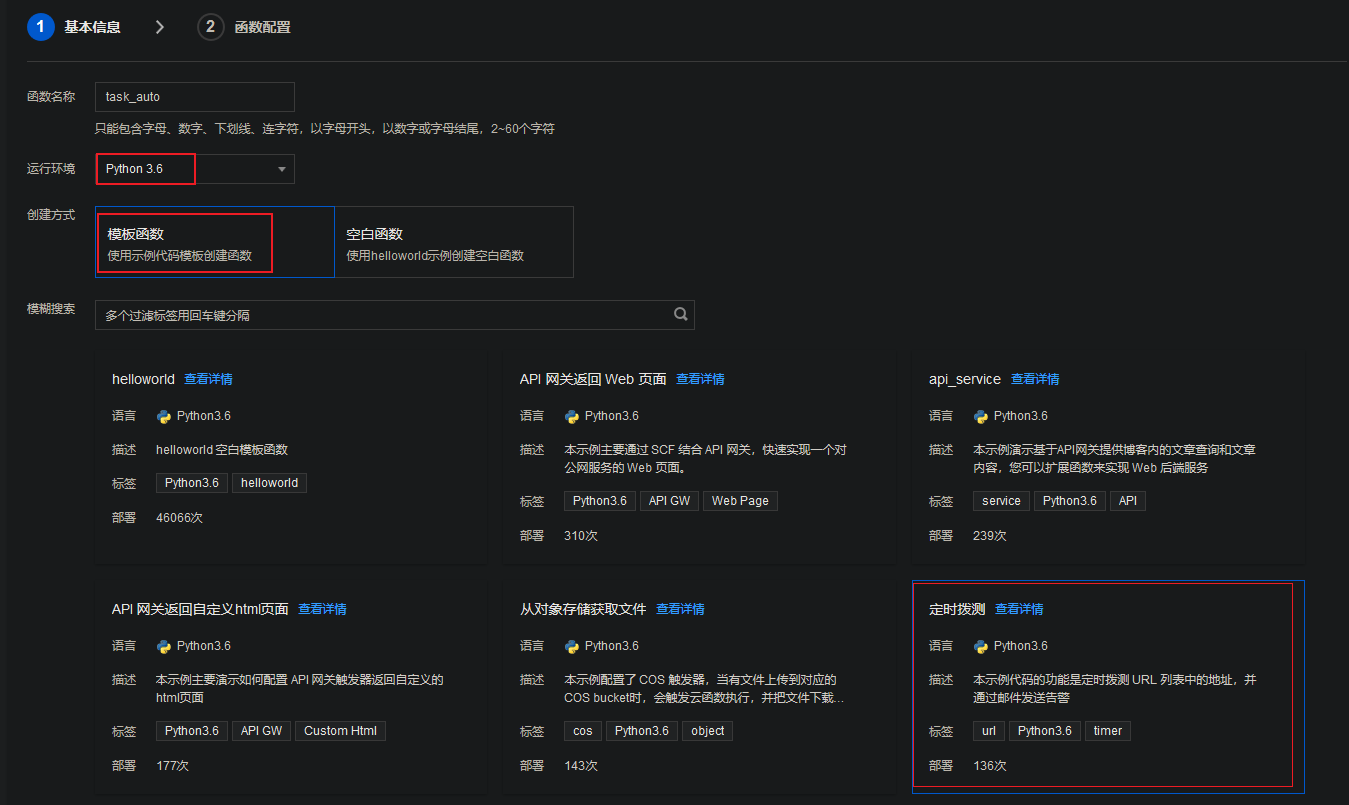Click the 函数名称 input containing task_auto
The image size is (1349, 805).
coord(195,97)
